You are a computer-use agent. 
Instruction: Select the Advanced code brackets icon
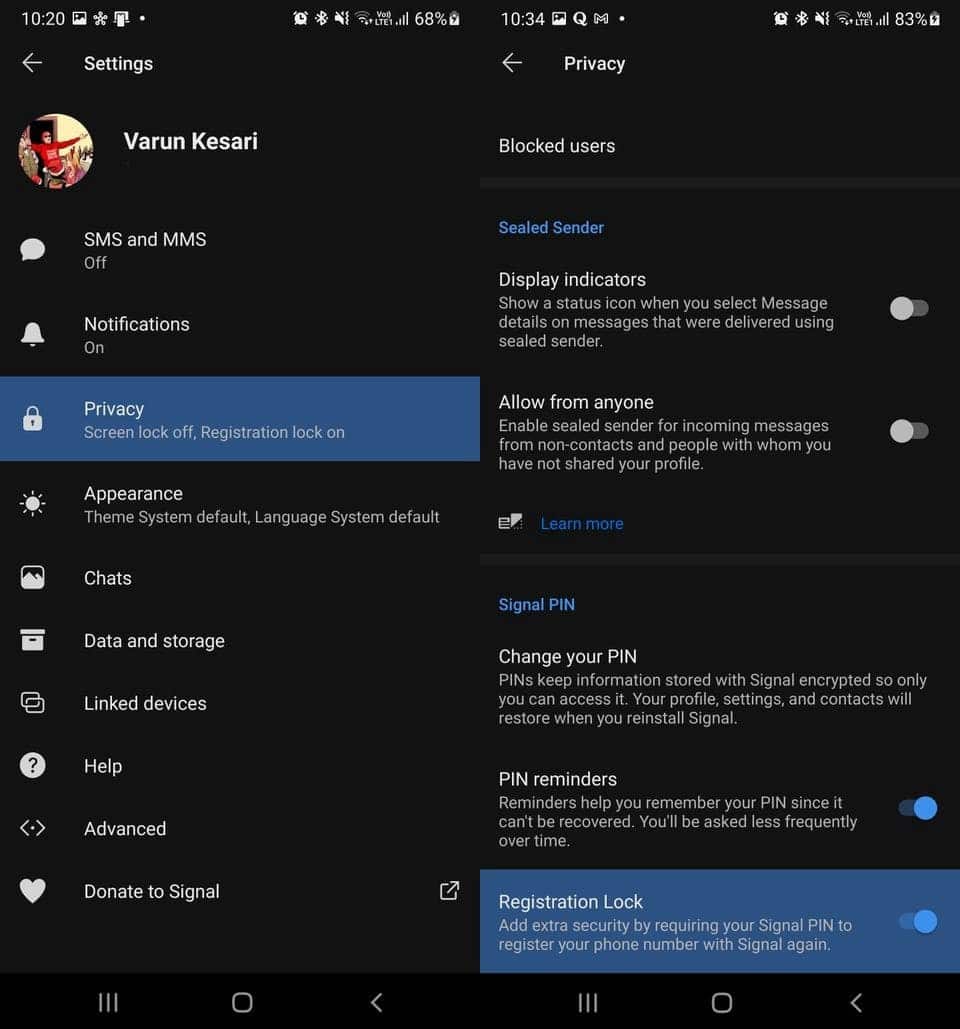click(32, 828)
